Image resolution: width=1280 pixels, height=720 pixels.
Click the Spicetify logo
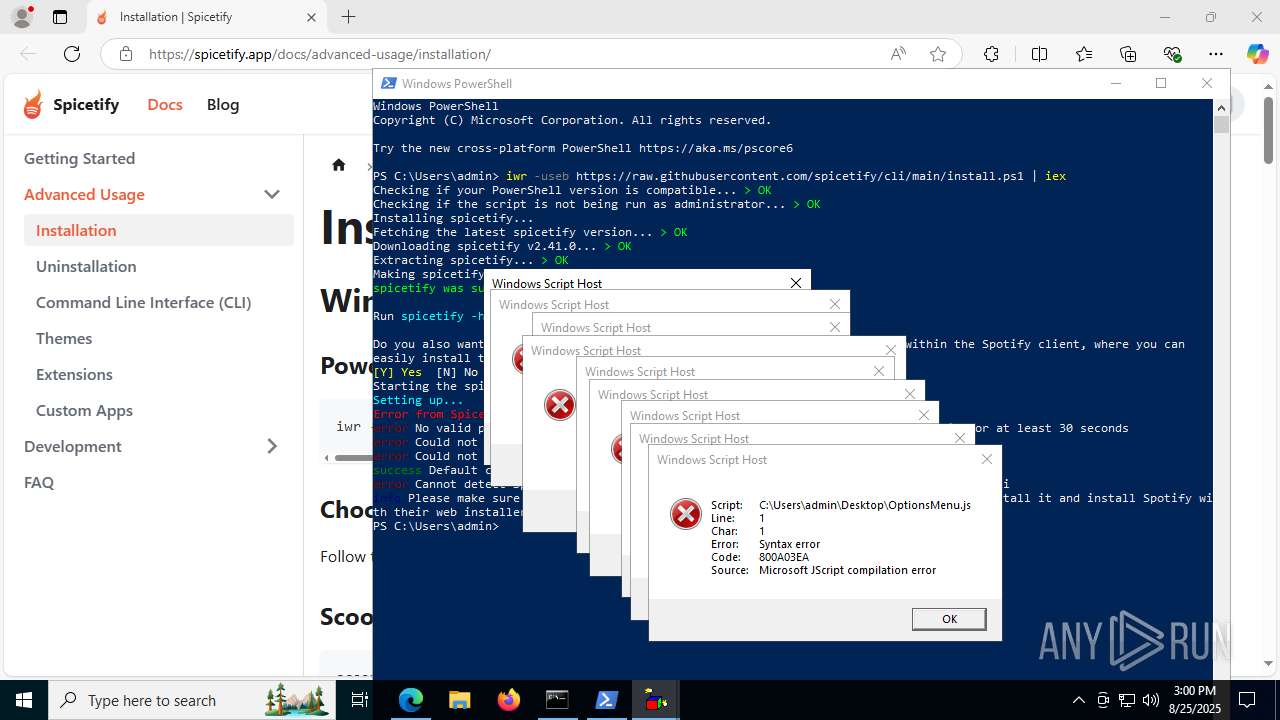(71, 104)
